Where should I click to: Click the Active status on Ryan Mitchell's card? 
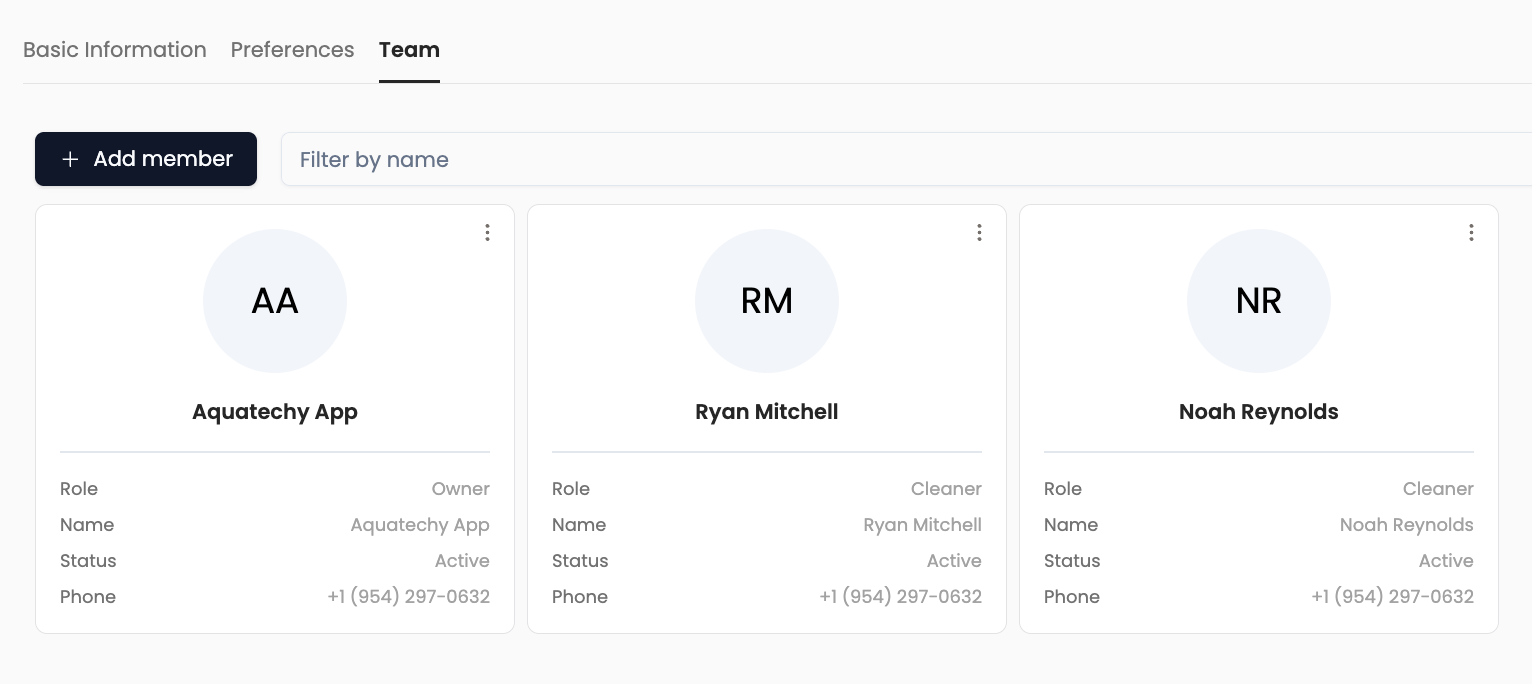pos(954,561)
